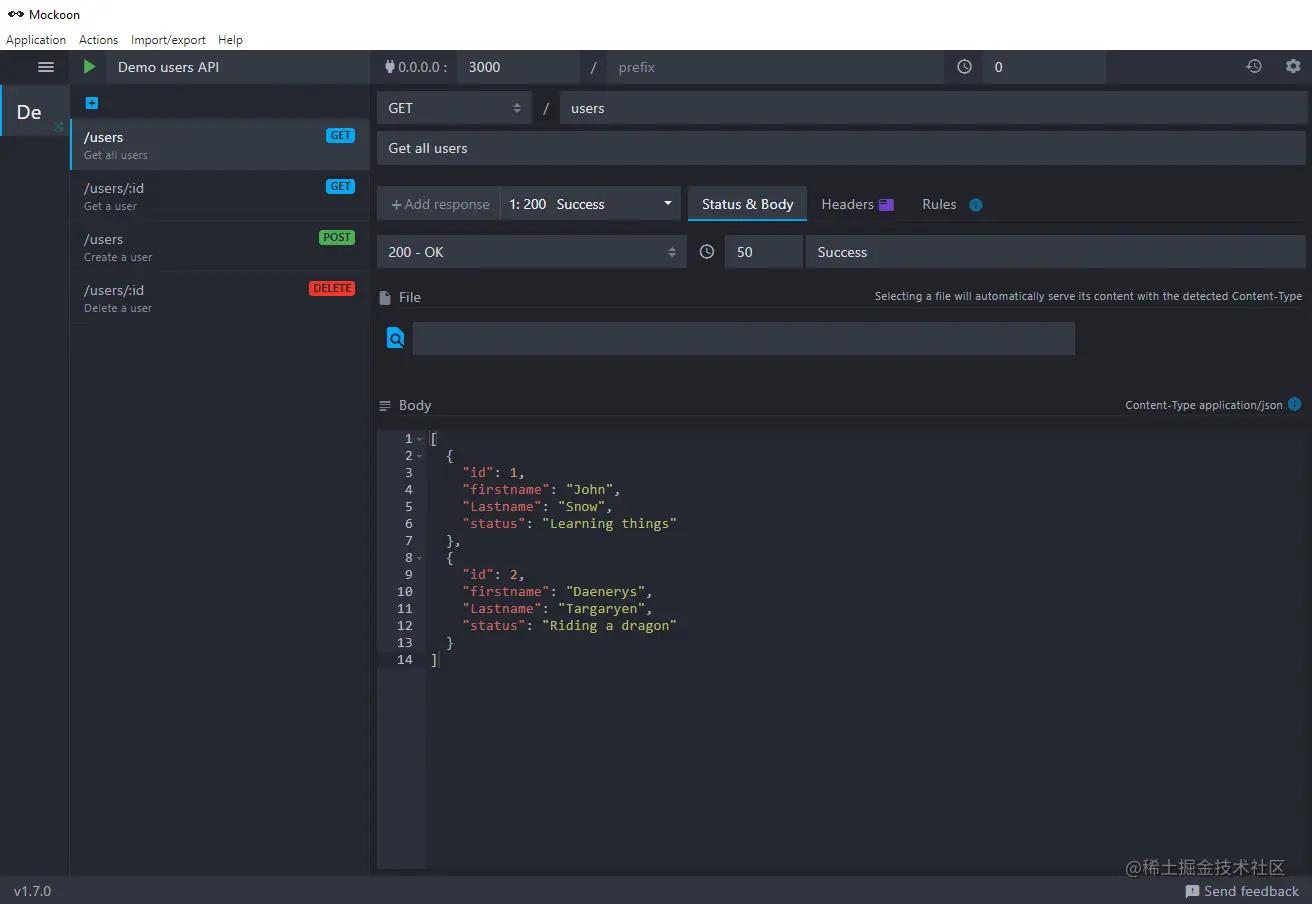The image size is (1312, 904).
Task: Click the latency clock icon in header
Action: tap(964, 67)
